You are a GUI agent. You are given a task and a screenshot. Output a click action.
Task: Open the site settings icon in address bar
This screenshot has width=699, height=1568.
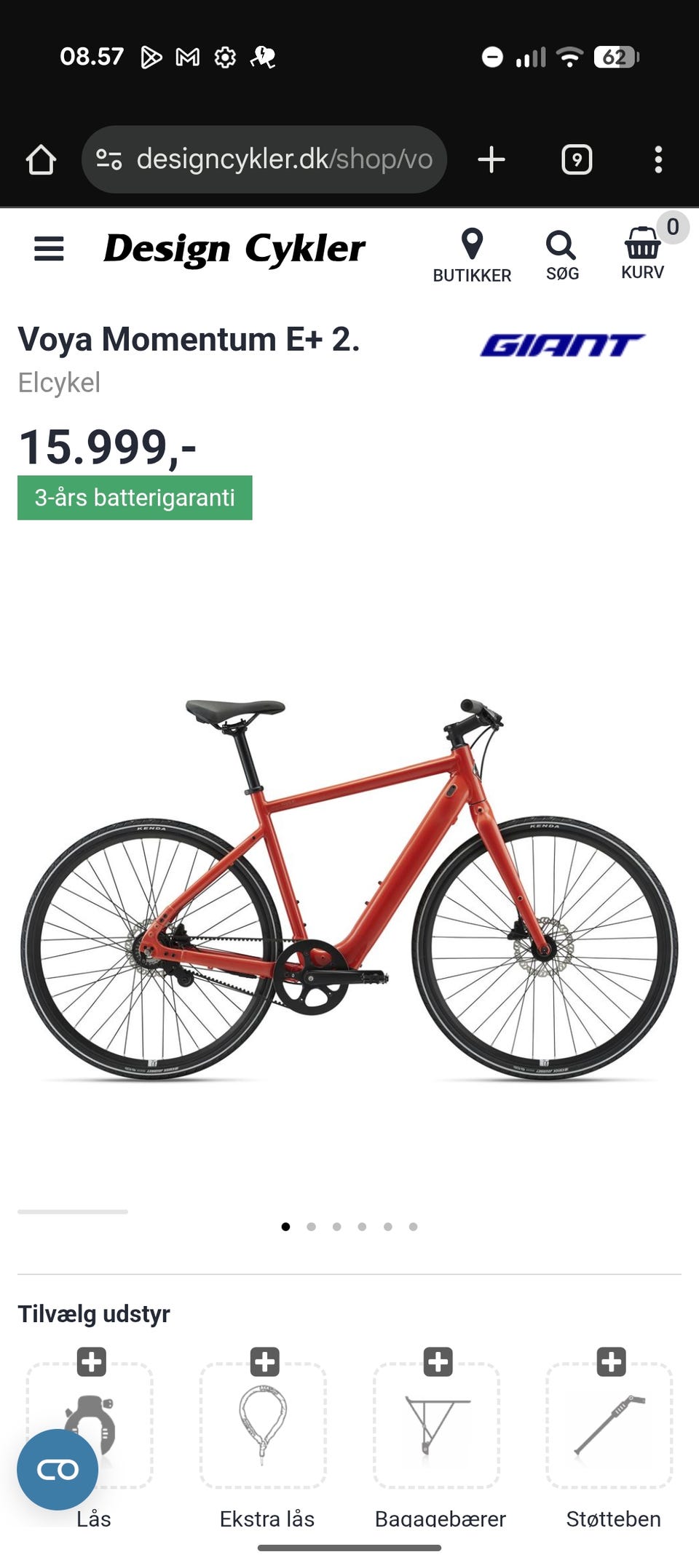click(x=109, y=159)
